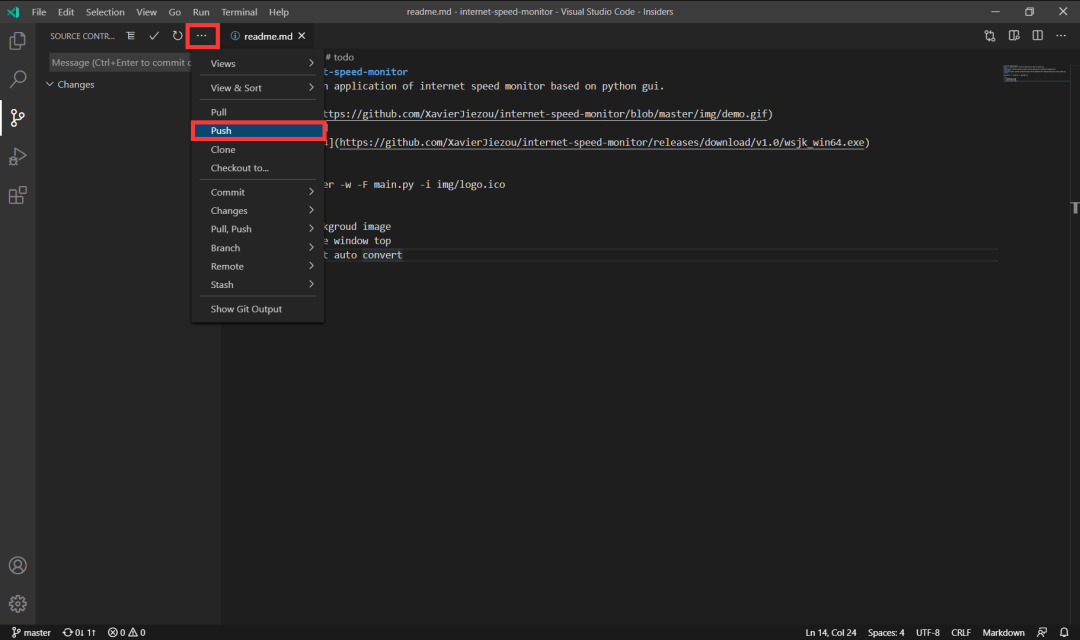Switch to the readme.md tab
This screenshot has width=1080, height=640.
[x=268, y=36]
